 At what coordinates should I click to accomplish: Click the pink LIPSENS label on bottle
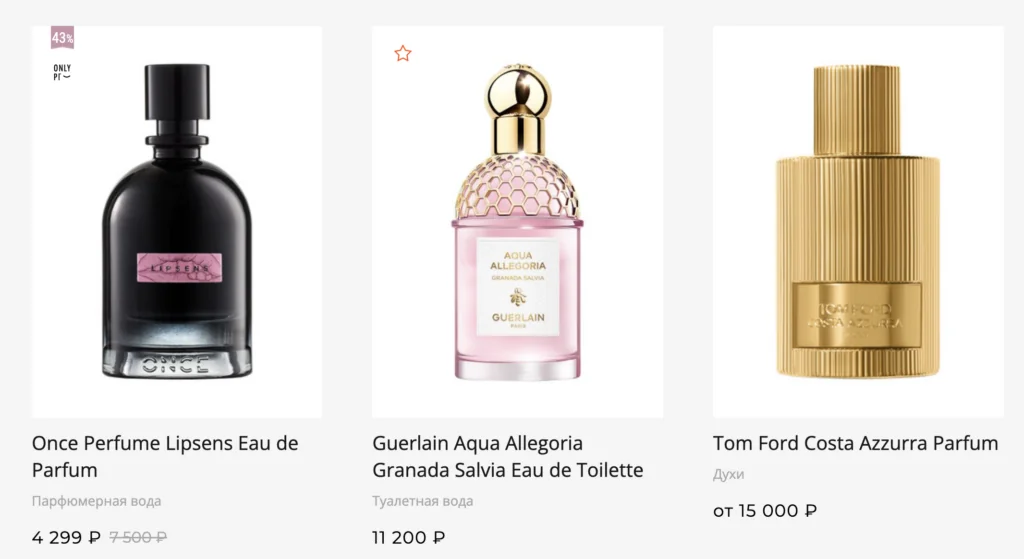(180, 268)
